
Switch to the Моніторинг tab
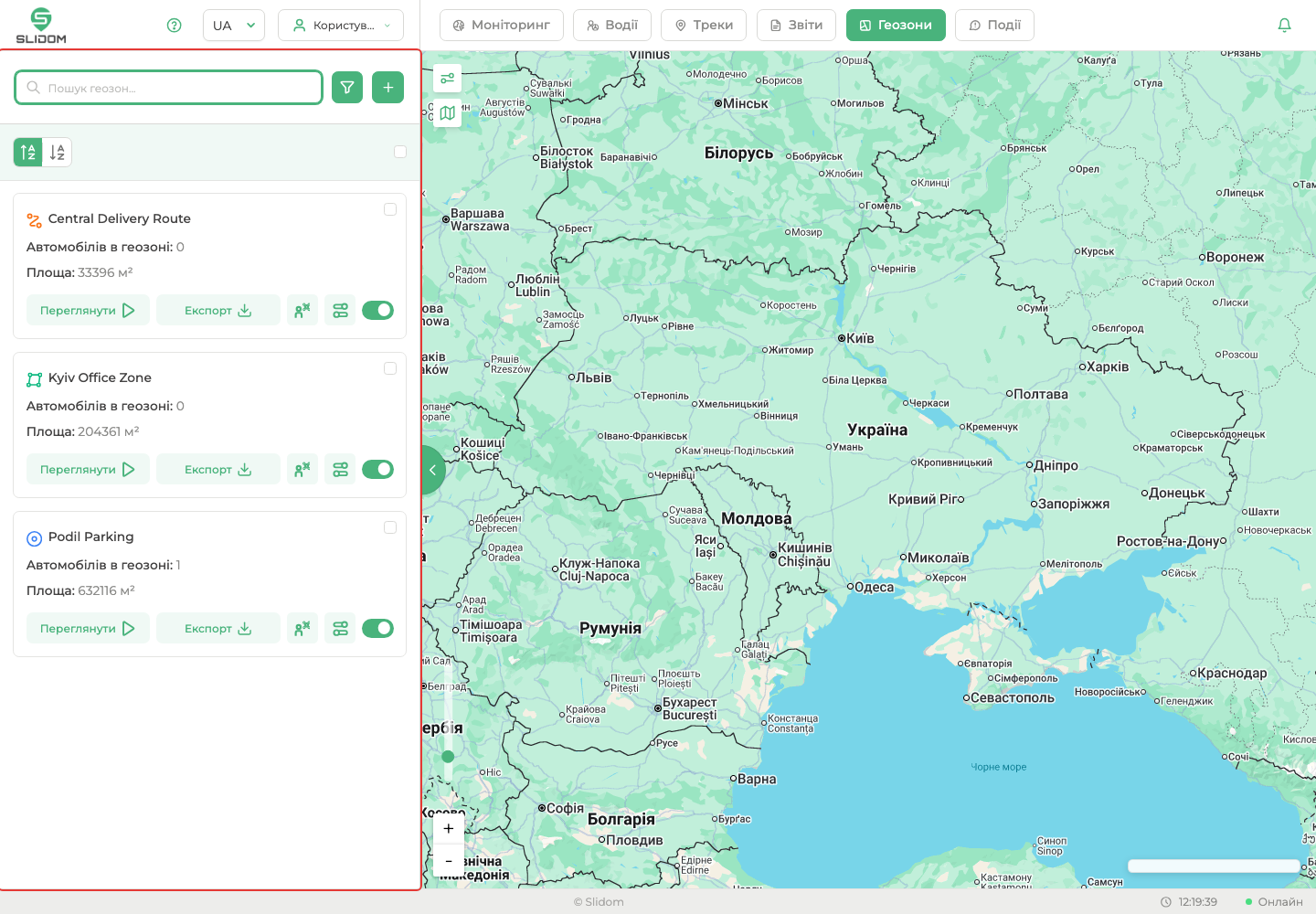click(502, 26)
